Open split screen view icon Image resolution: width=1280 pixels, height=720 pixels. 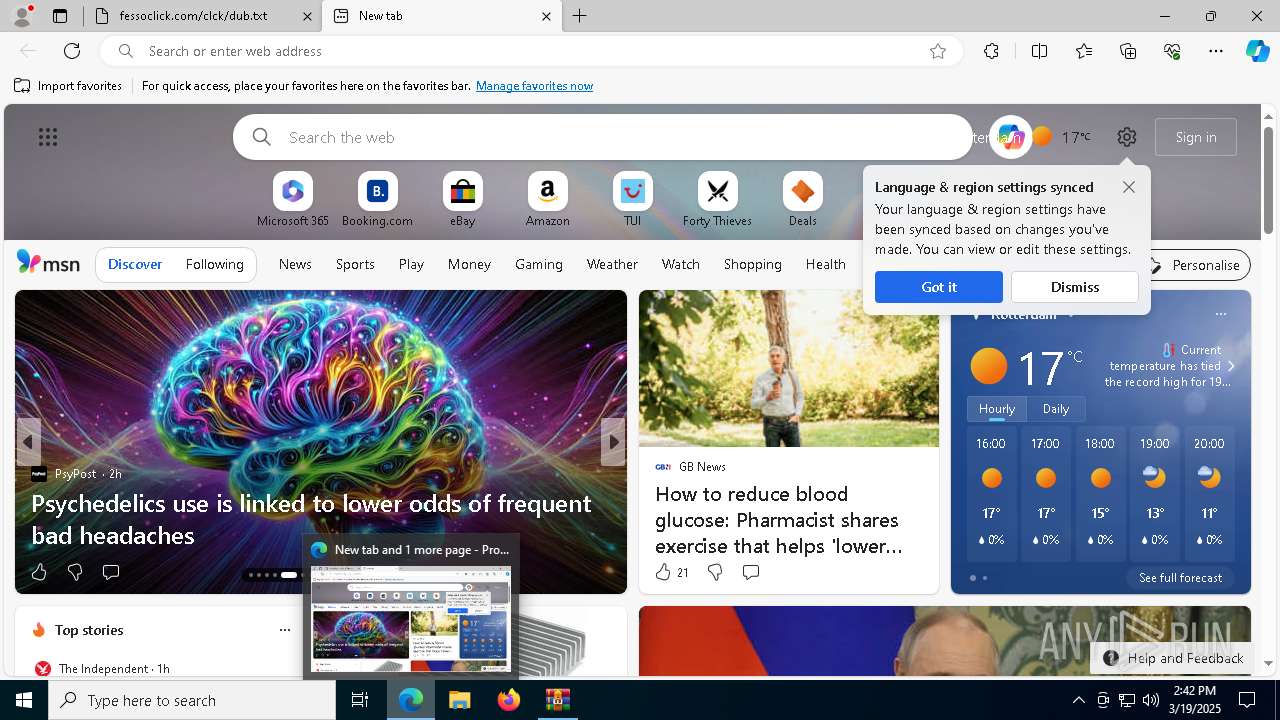pyautogui.click(x=1039, y=51)
